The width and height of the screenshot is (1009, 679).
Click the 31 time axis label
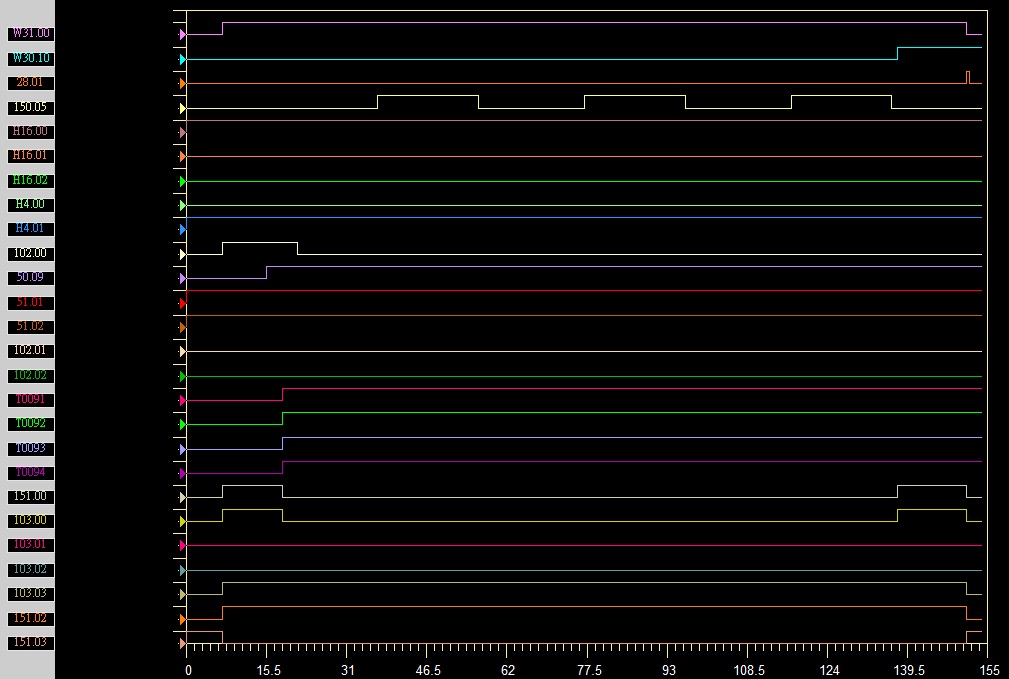click(347, 671)
